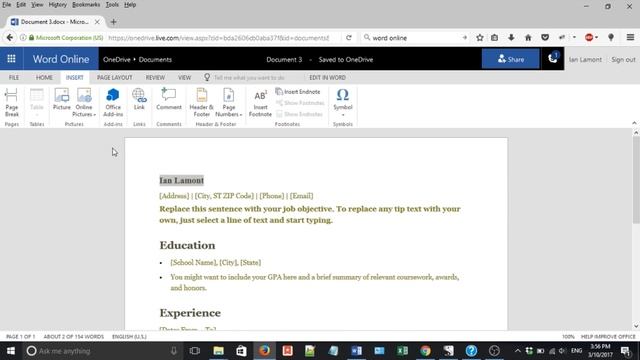The height and width of the screenshot is (360, 640).
Task: Click ENGLISH (U.S.) language status
Action: [129, 337]
